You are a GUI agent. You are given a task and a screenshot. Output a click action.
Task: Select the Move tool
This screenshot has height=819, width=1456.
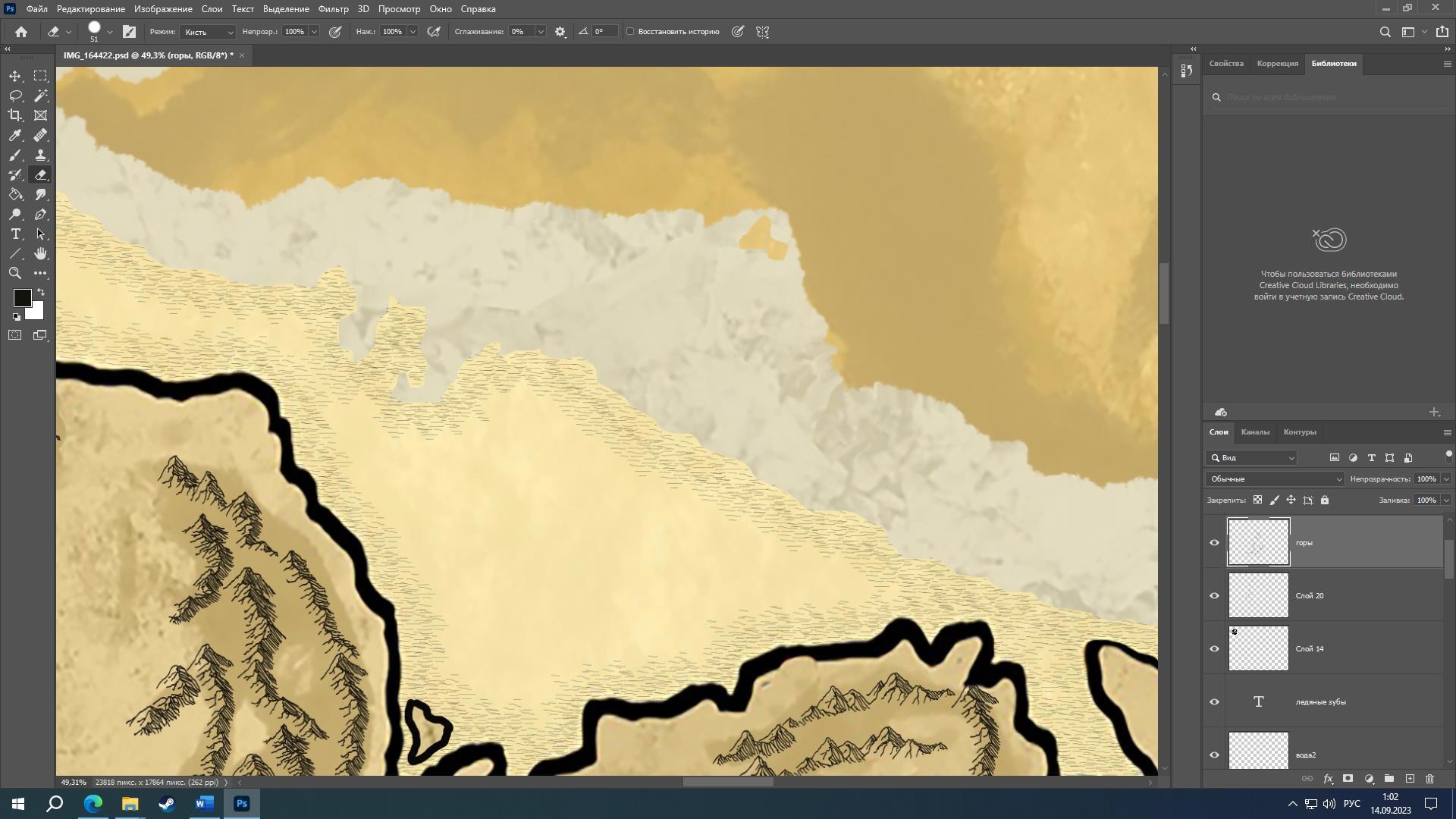point(15,76)
